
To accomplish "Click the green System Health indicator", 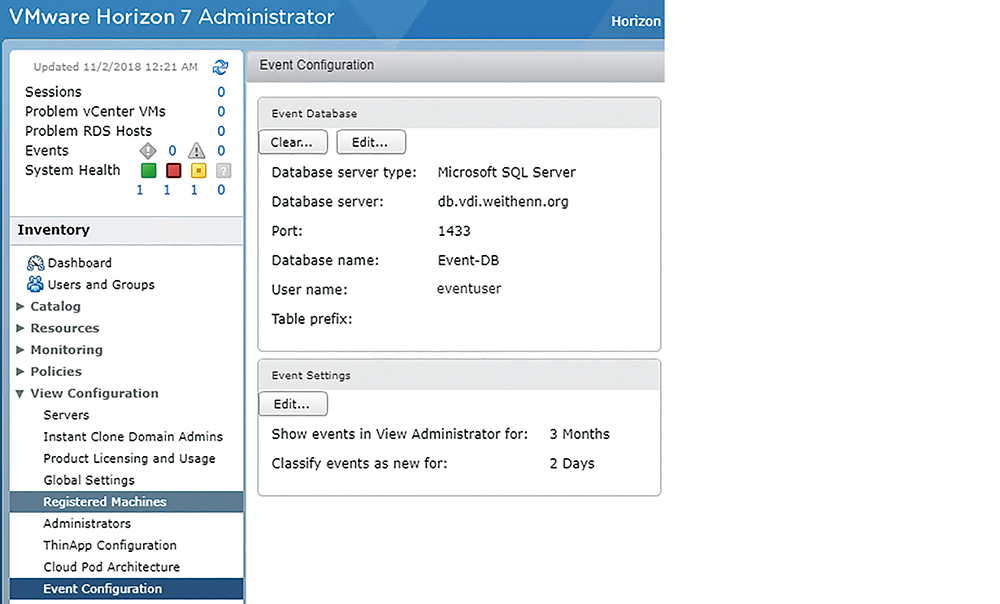I will pyautogui.click(x=149, y=170).
